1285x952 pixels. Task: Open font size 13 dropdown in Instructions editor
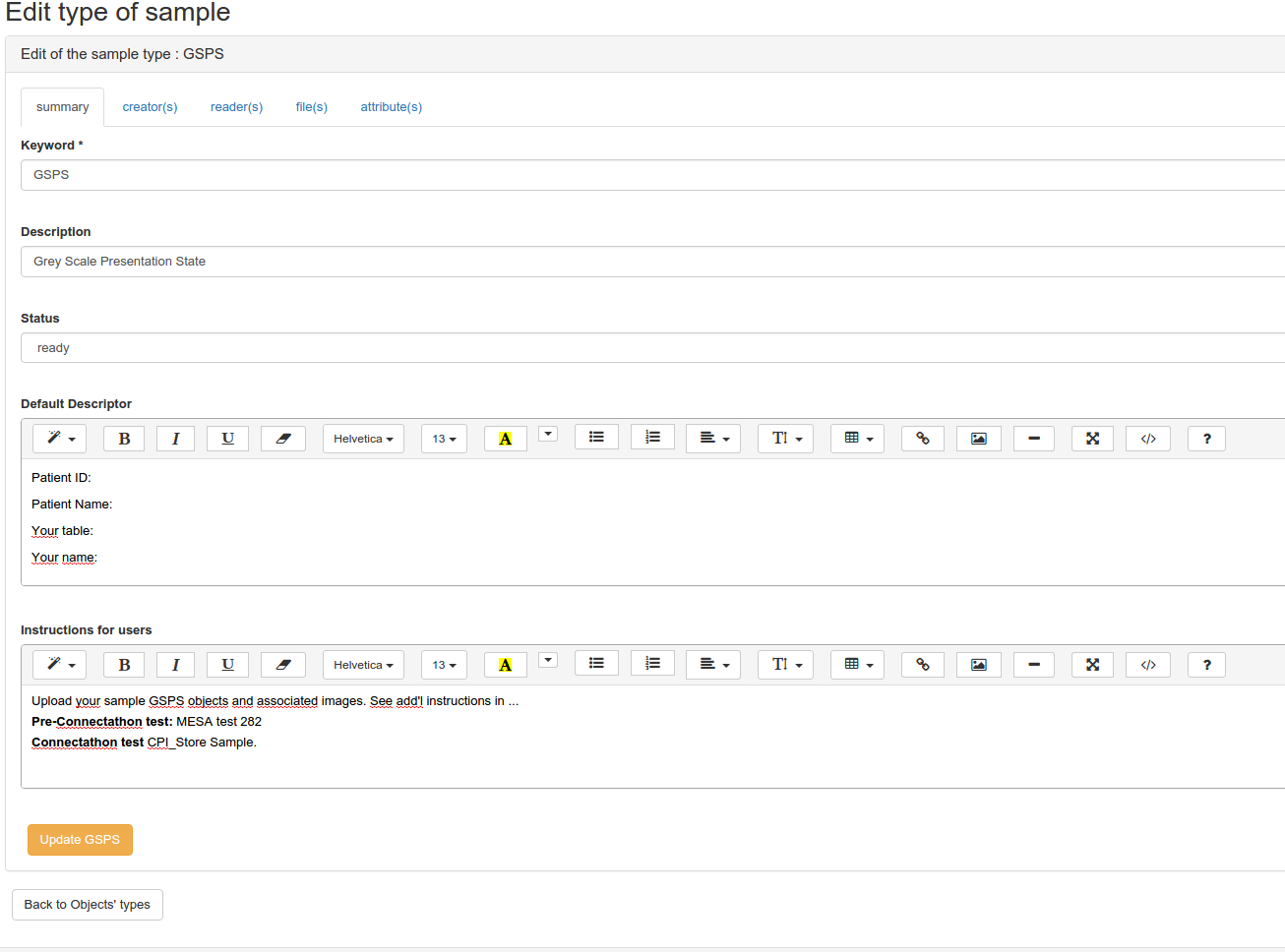coord(444,665)
